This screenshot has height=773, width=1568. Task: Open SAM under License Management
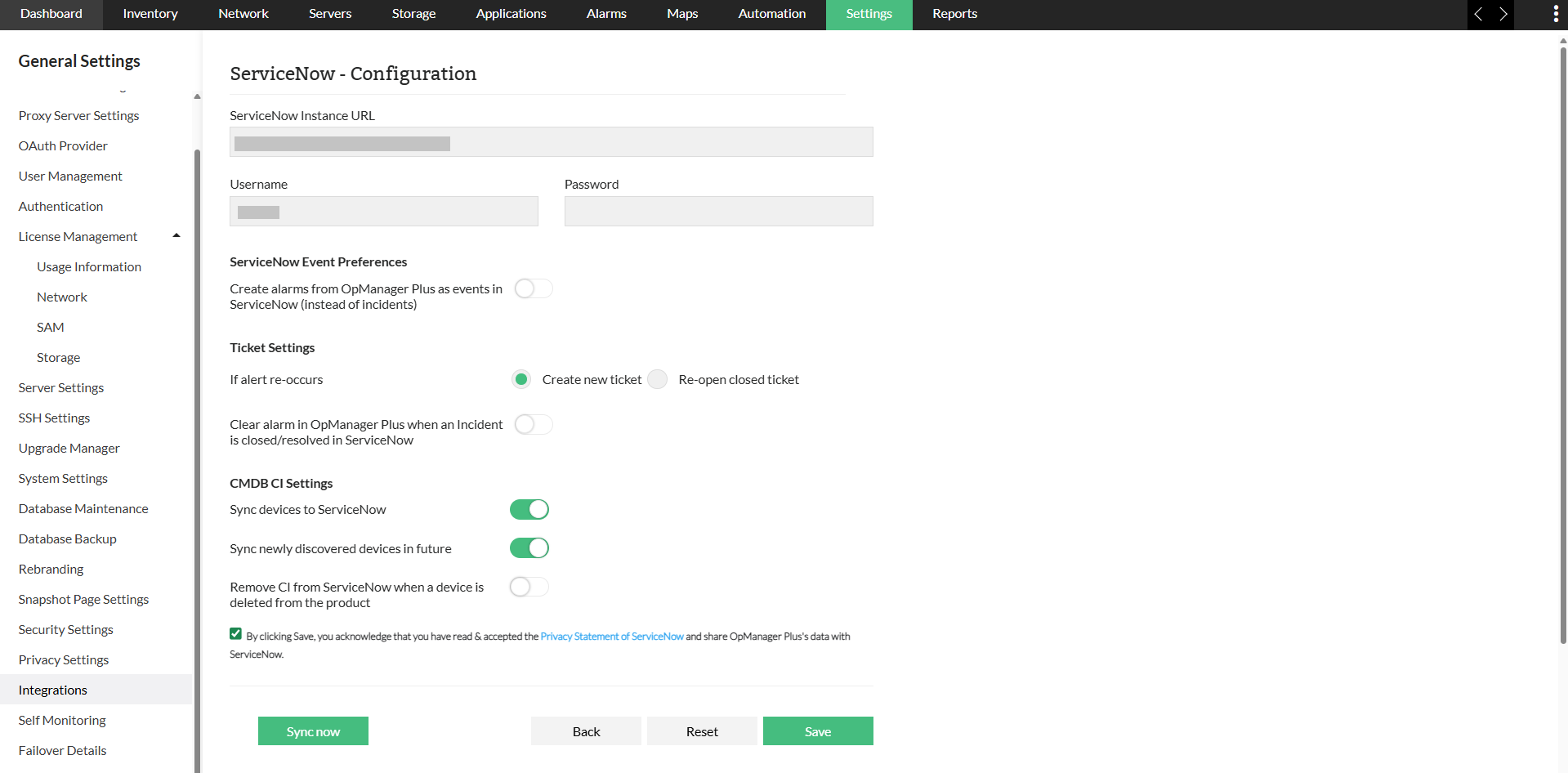pyautogui.click(x=51, y=327)
